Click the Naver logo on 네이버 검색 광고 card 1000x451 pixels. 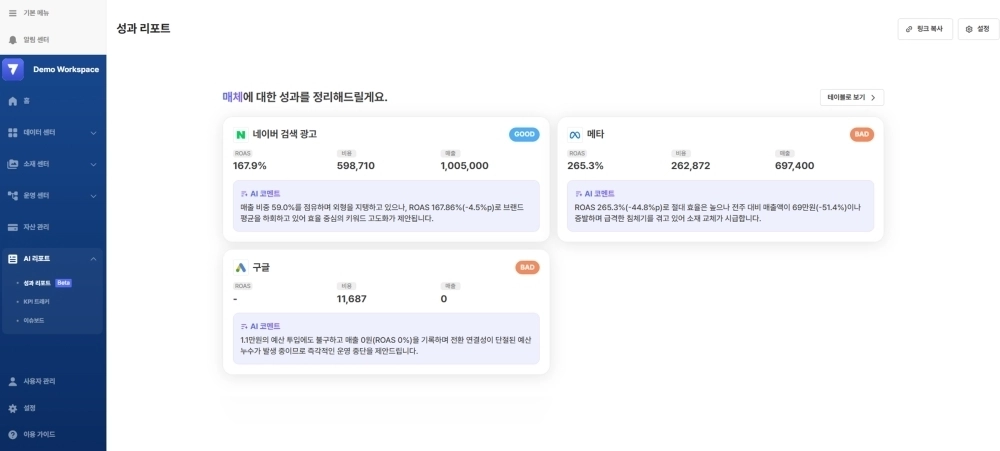pos(241,134)
